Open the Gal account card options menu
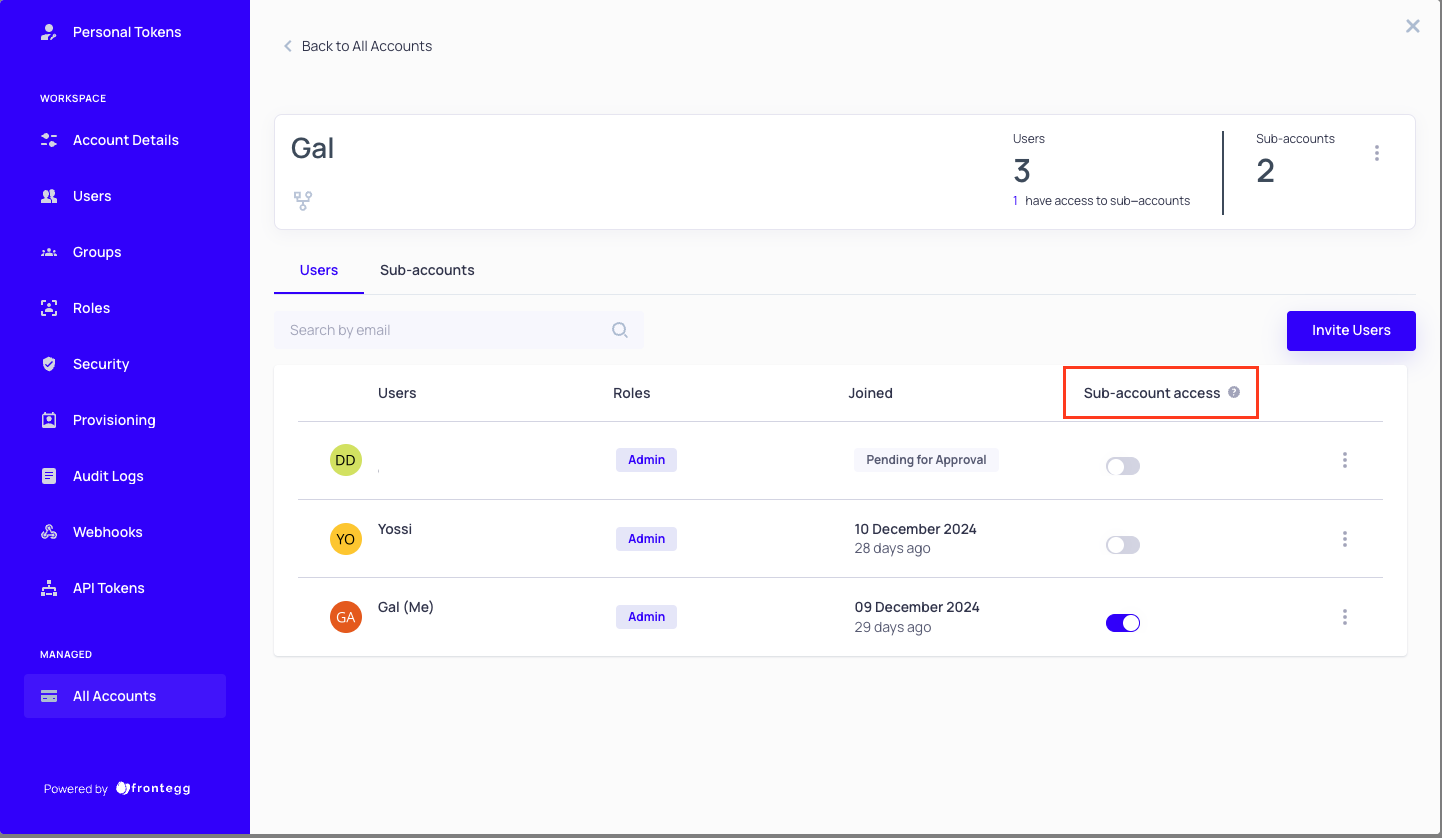1442x838 pixels. pos(1377,153)
